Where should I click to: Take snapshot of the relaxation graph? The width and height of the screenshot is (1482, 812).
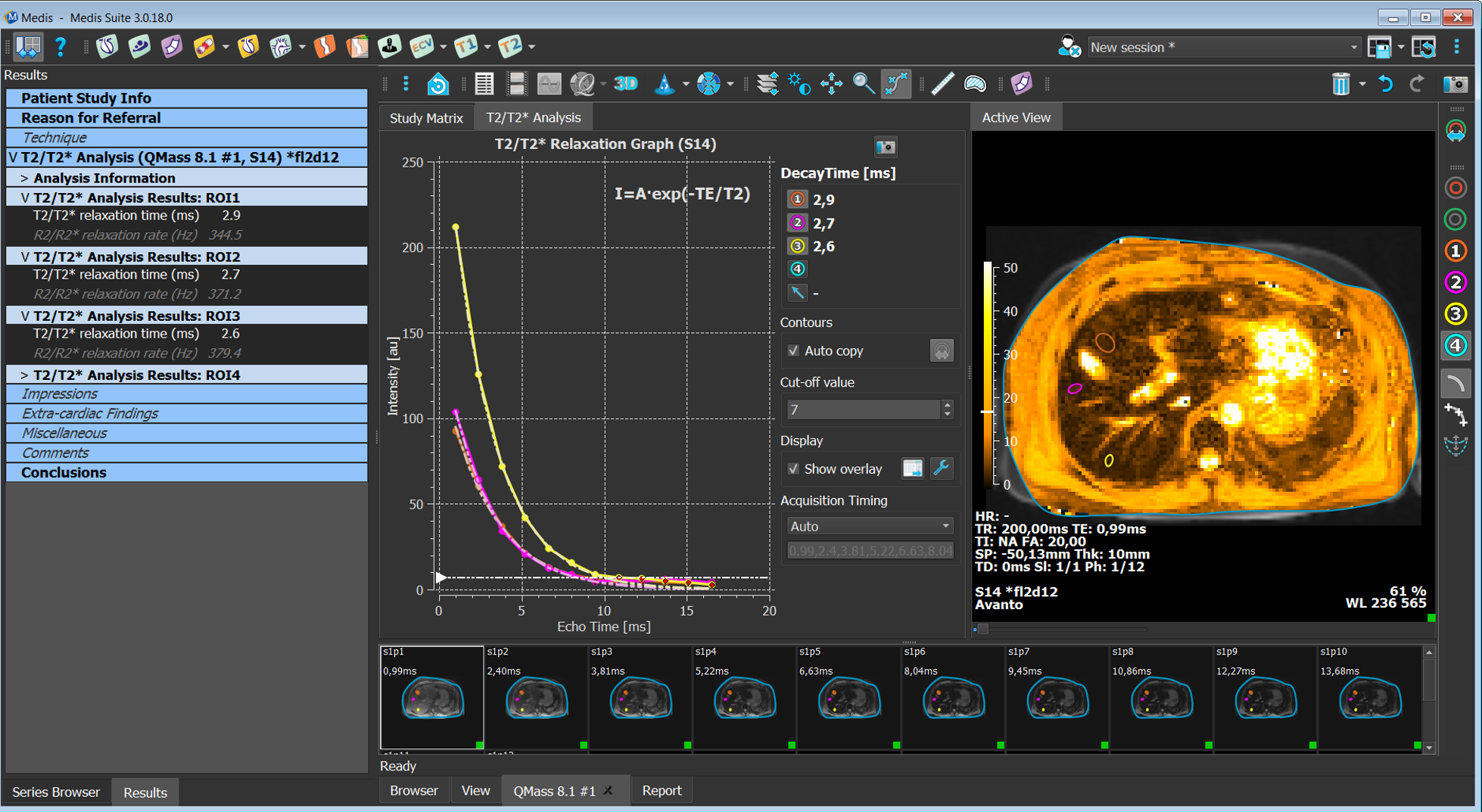coord(885,146)
